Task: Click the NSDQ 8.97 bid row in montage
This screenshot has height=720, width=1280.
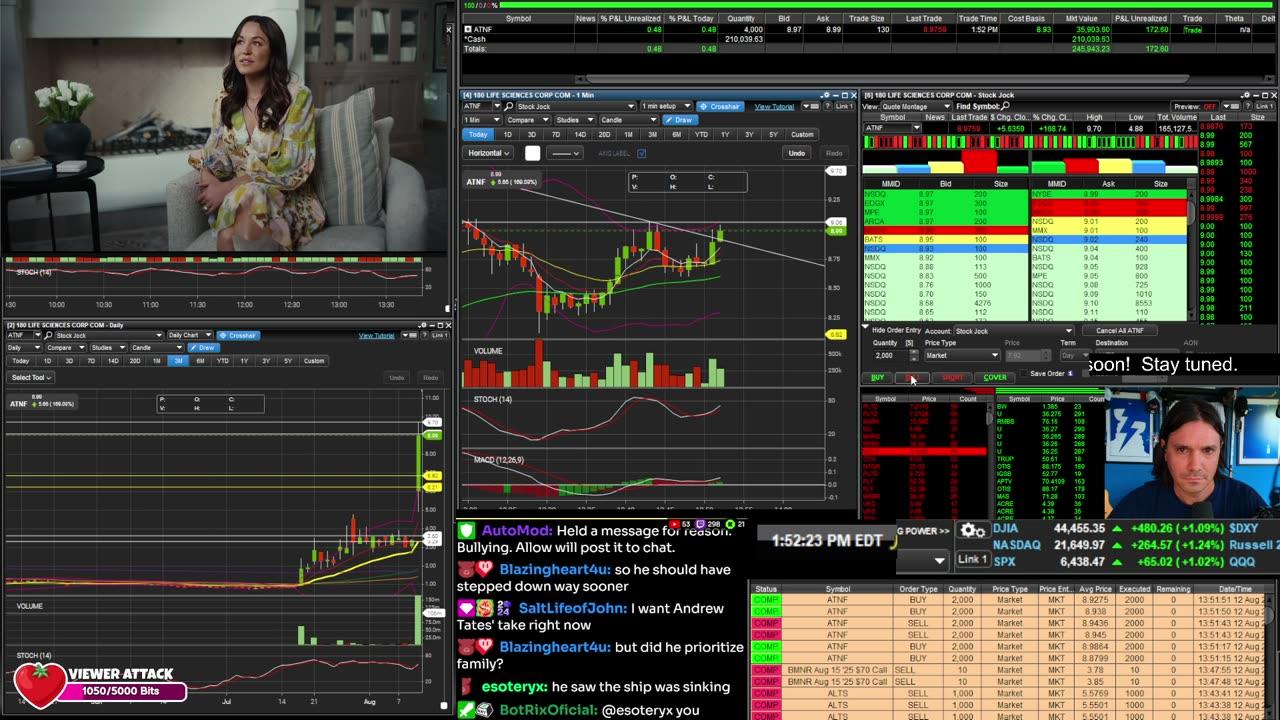Action: pyautogui.click(x=945, y=194)
